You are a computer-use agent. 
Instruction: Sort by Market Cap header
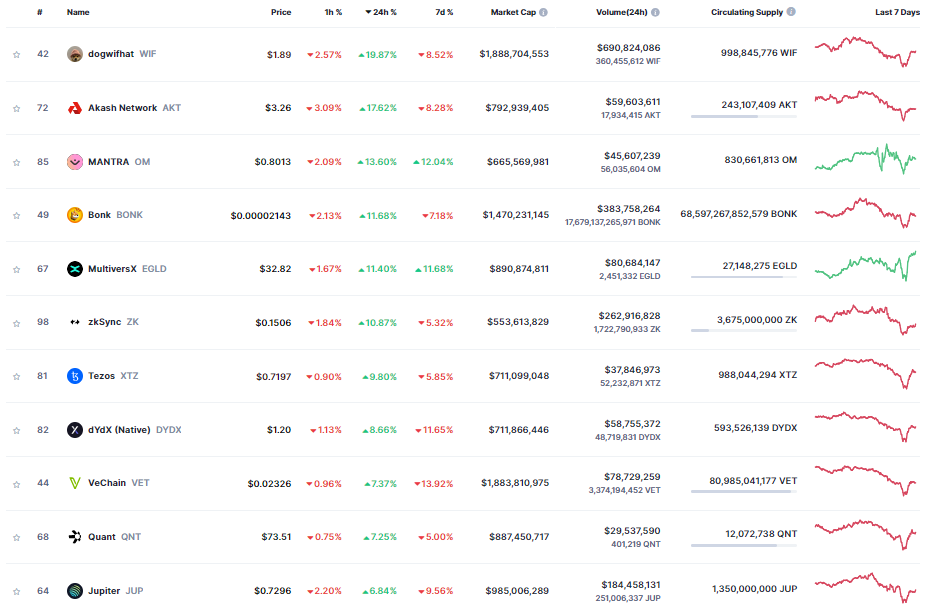pyautogui.click(x=513, y=12)
